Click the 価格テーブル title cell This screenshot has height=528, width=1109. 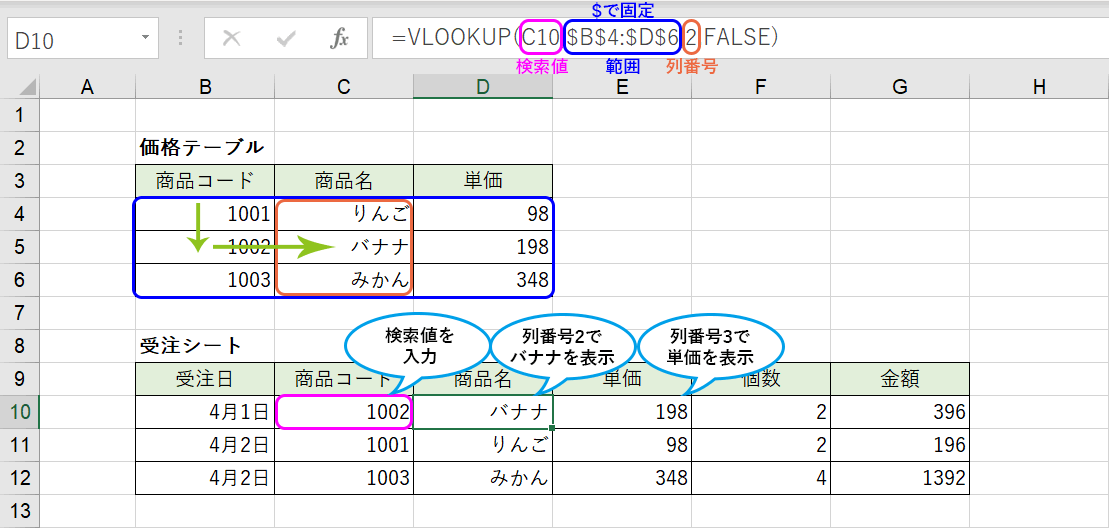pos(205,148)
